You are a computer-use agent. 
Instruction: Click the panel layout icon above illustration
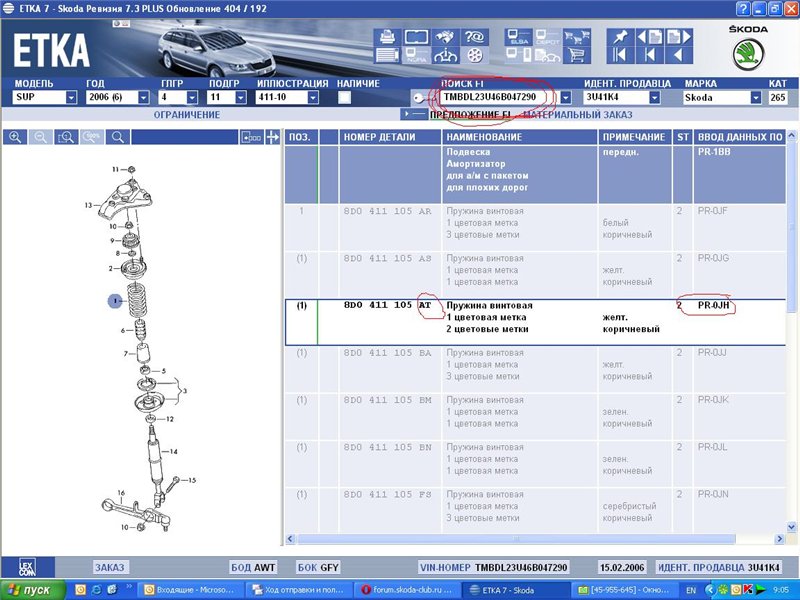251,137
